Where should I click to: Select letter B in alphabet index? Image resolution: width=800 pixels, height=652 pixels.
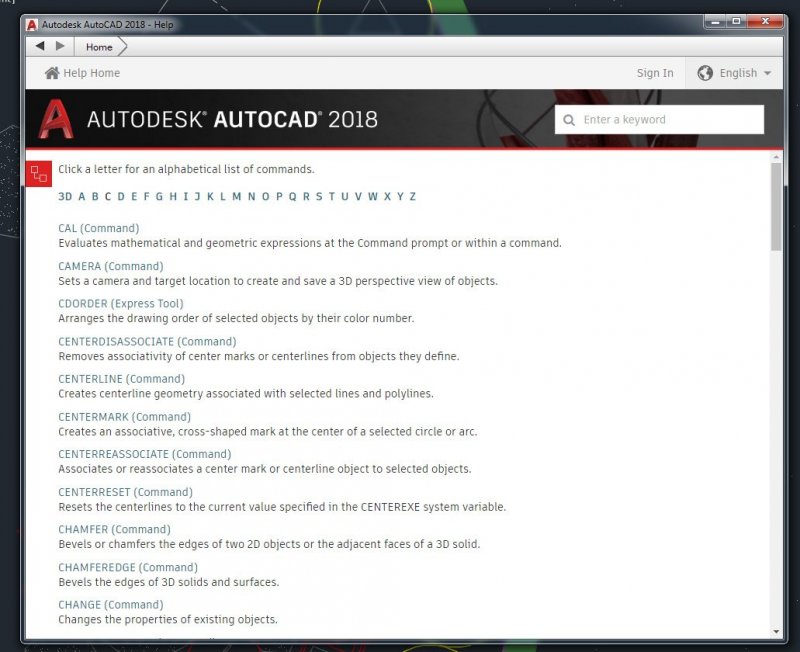click(x=95, y=196)
